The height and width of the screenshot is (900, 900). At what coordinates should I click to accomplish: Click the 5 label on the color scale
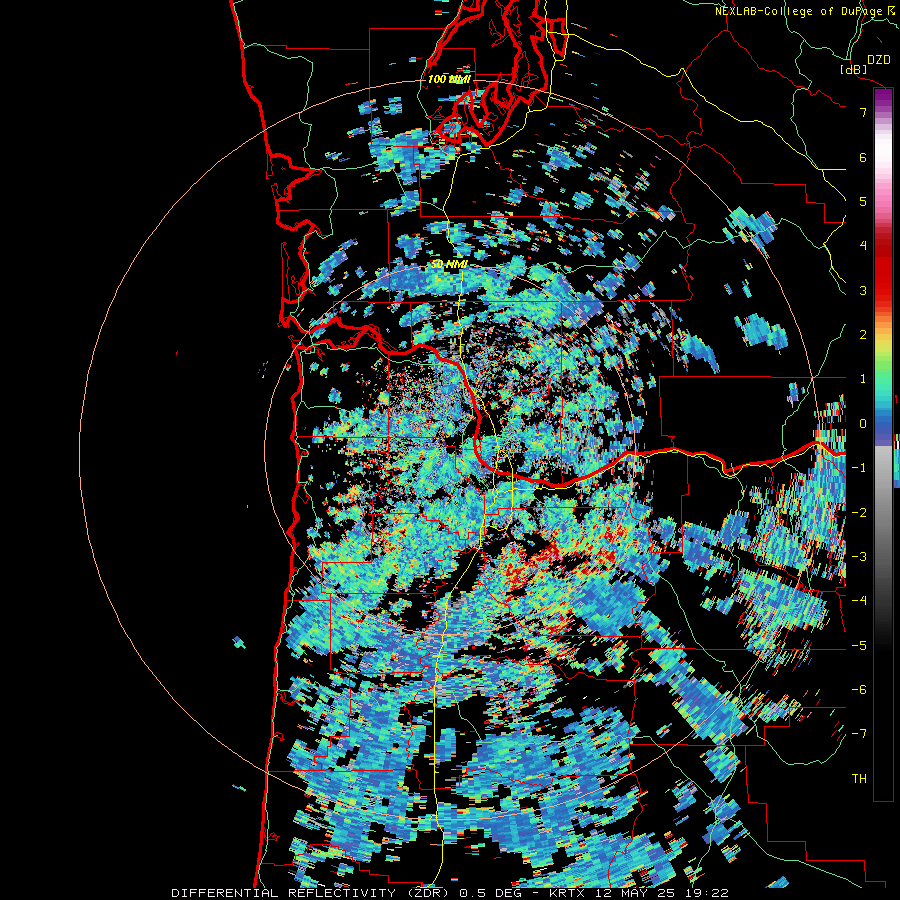tap(863, 201)
